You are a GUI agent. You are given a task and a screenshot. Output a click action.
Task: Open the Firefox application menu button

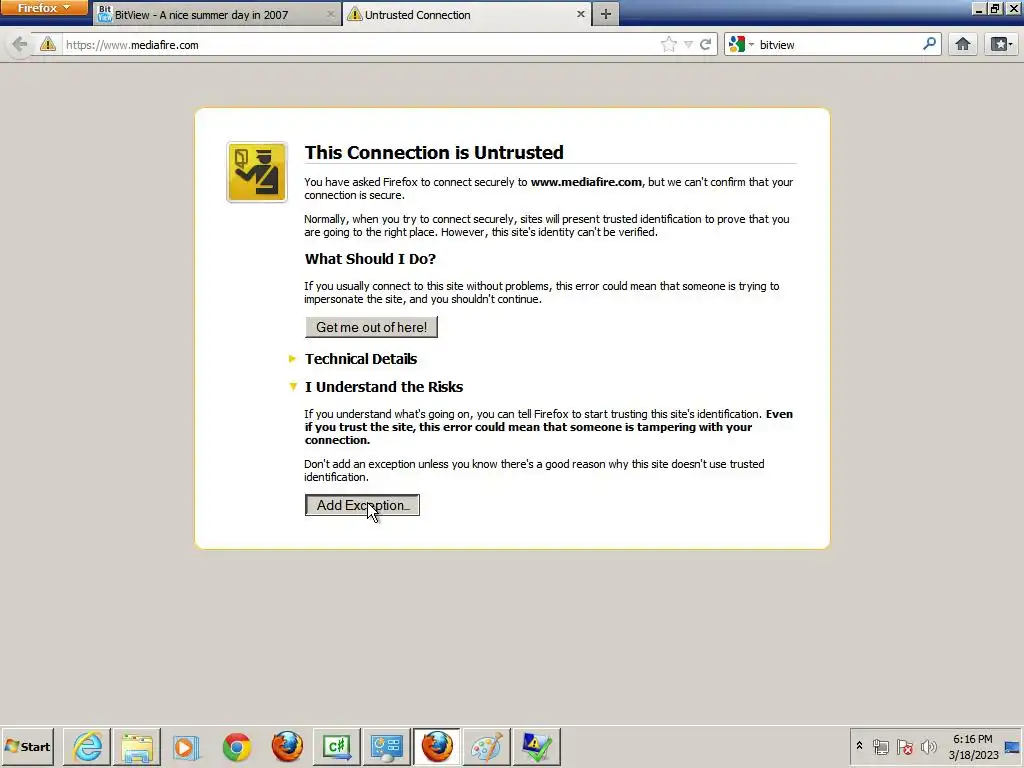(43, 8)
